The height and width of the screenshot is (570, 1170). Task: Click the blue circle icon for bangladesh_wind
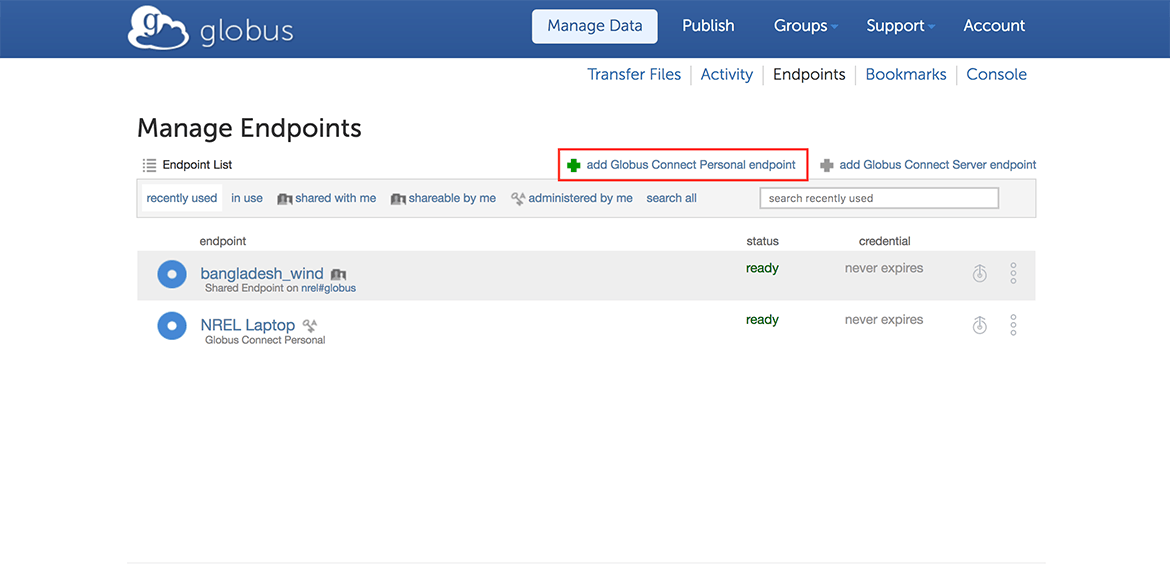[x=172, y=274]
